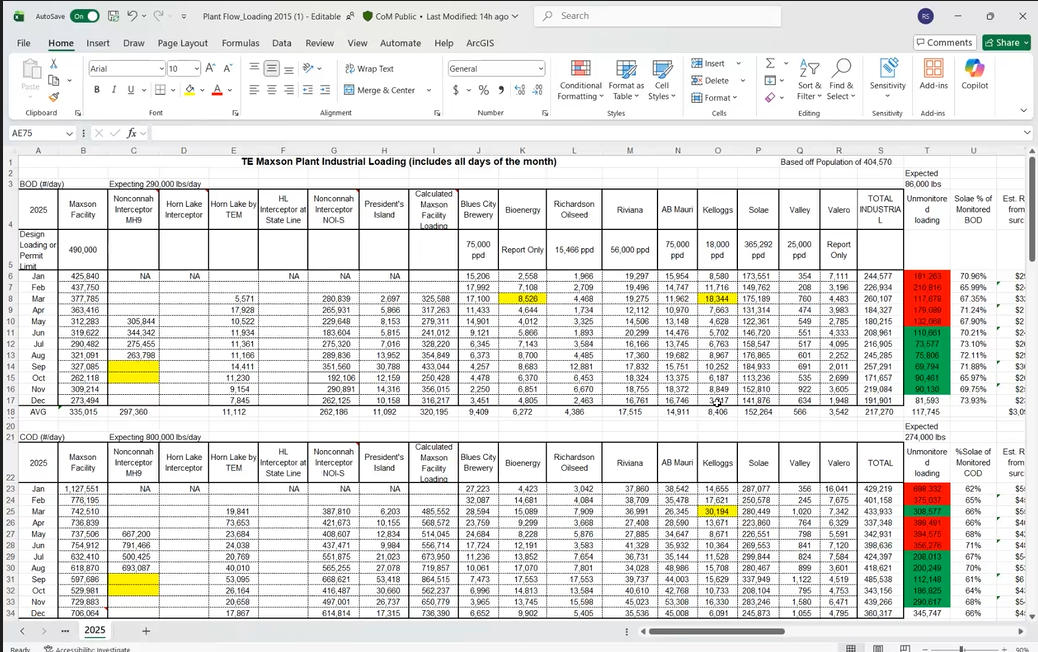Toggle bold formatting on selection
Screen dimensions: 1038x652
point(97,90)
